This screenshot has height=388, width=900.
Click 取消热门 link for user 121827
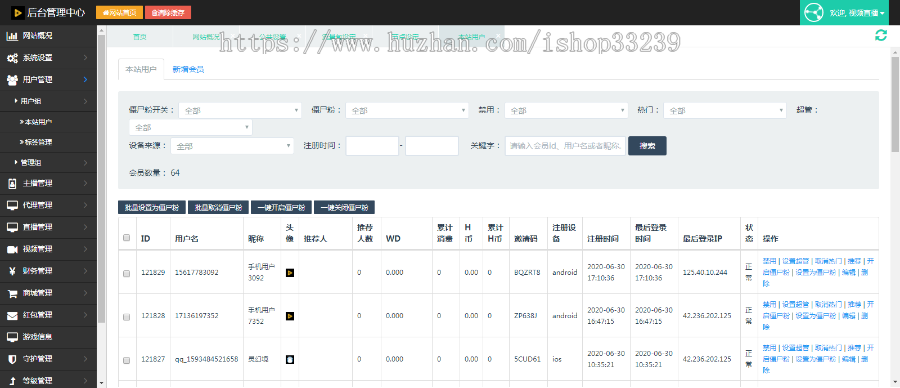(828, 348)
